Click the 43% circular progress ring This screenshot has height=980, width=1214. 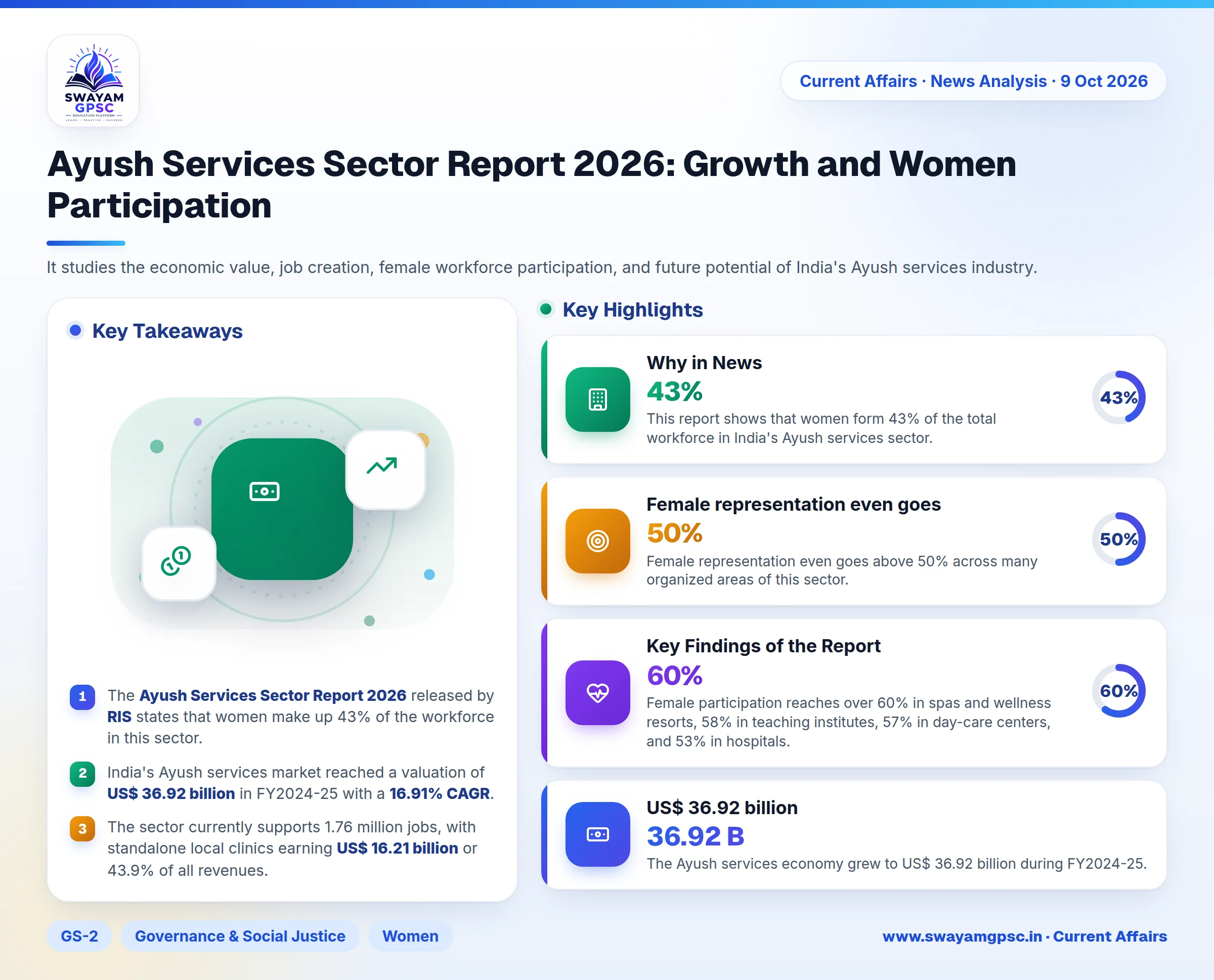1118,397
